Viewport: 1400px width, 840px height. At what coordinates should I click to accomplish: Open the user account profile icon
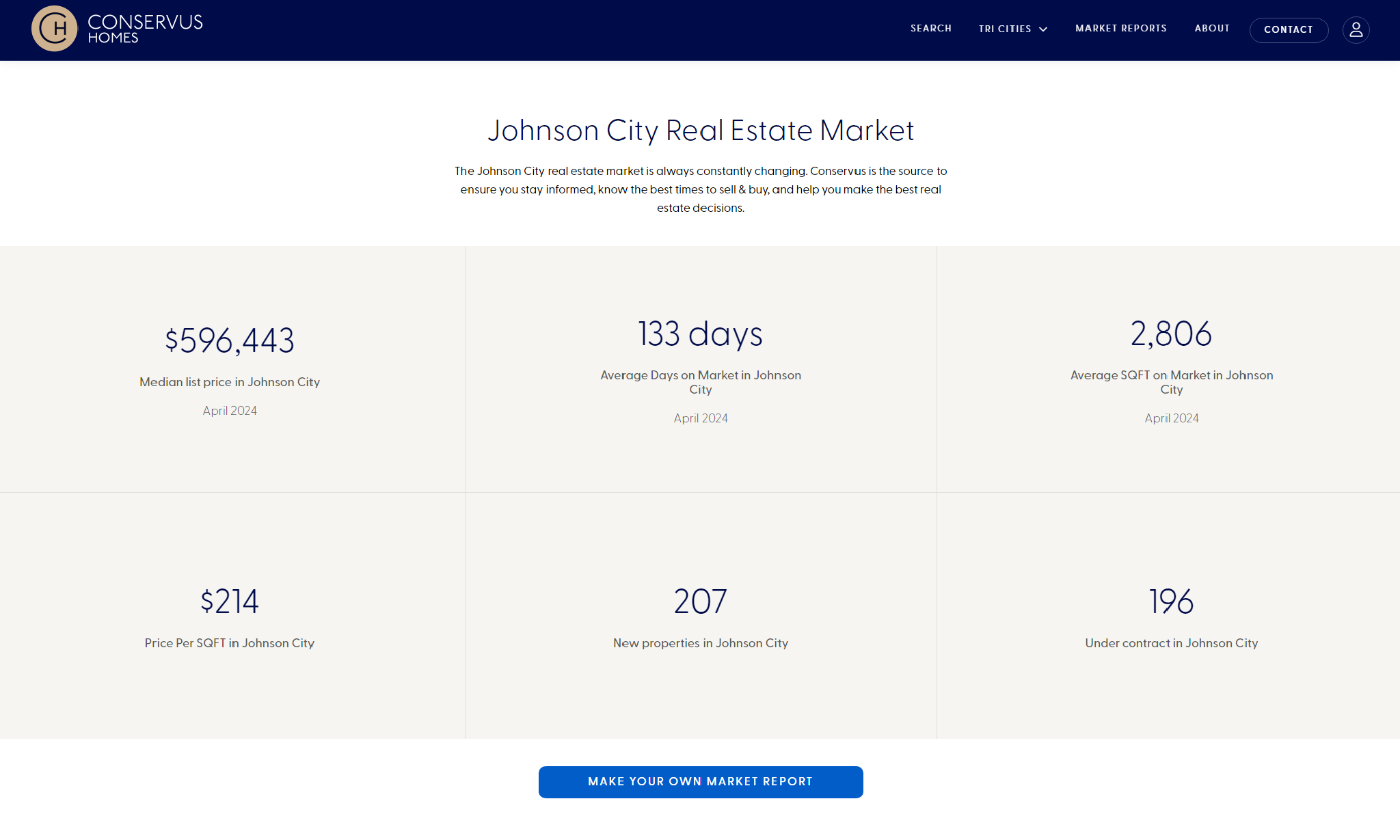[1356, 30]
